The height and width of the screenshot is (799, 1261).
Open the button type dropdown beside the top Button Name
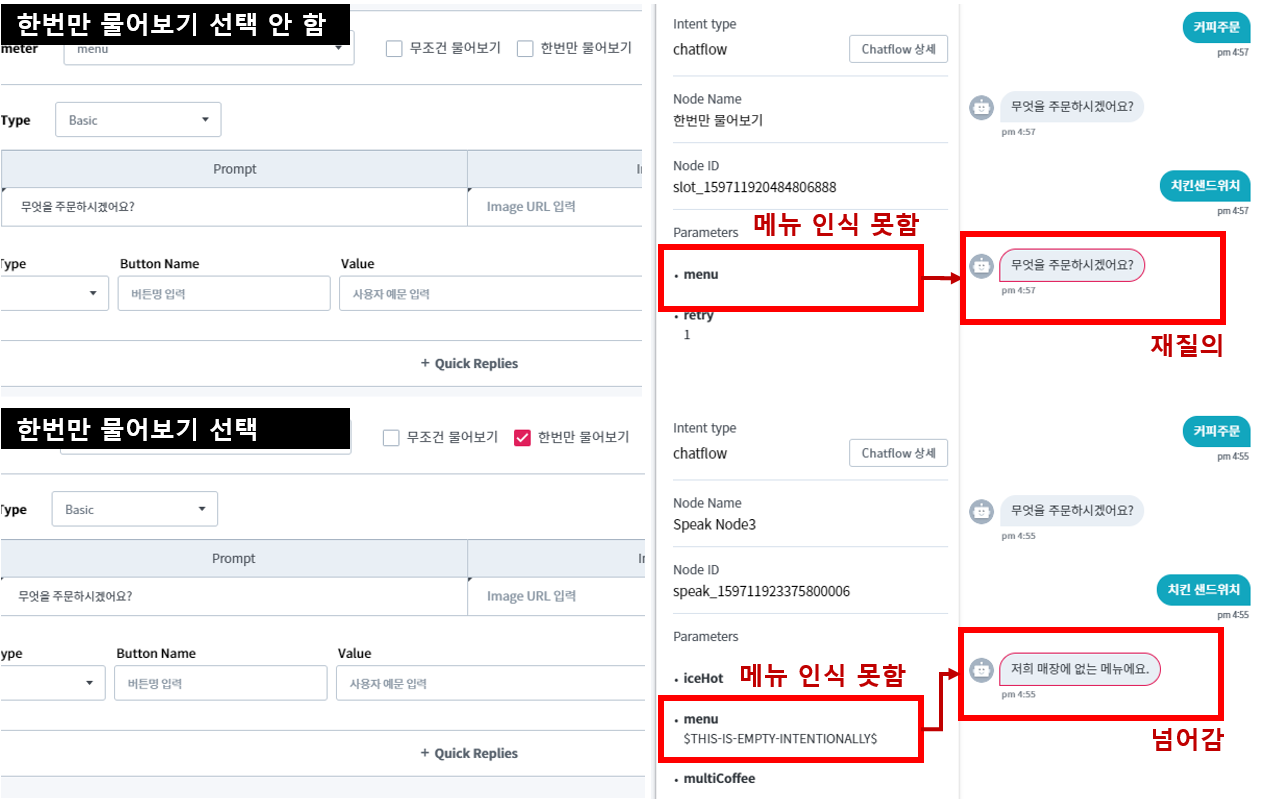(54, 293)
